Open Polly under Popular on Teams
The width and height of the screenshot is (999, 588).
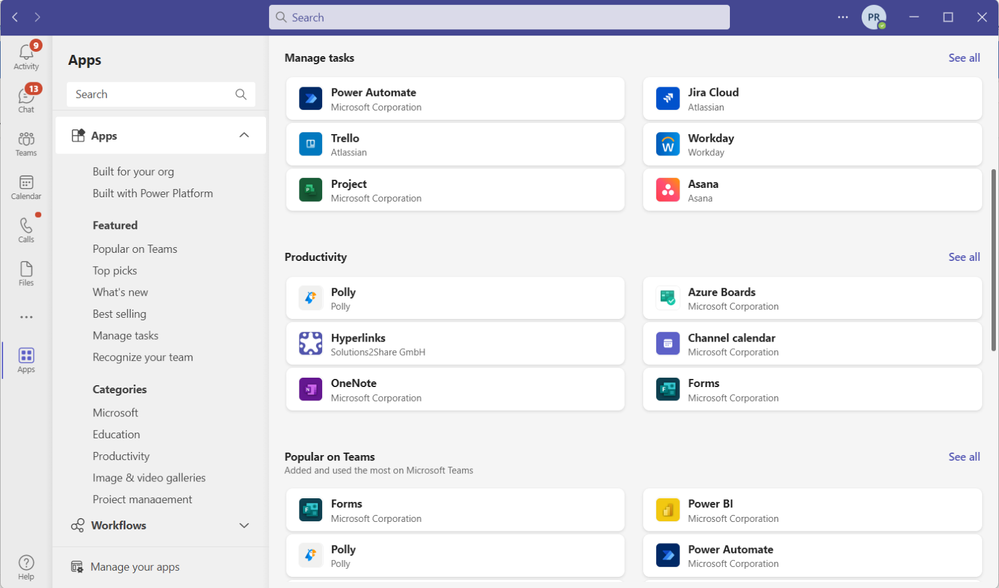455,556
